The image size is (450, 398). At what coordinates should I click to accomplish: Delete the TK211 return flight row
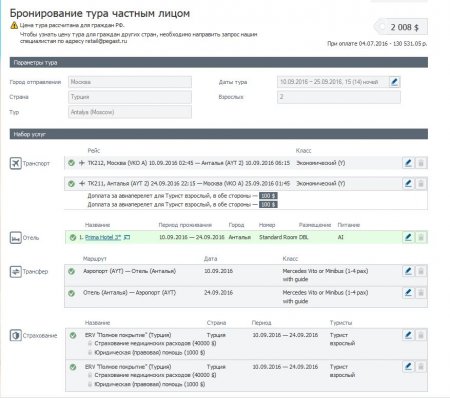421,183
